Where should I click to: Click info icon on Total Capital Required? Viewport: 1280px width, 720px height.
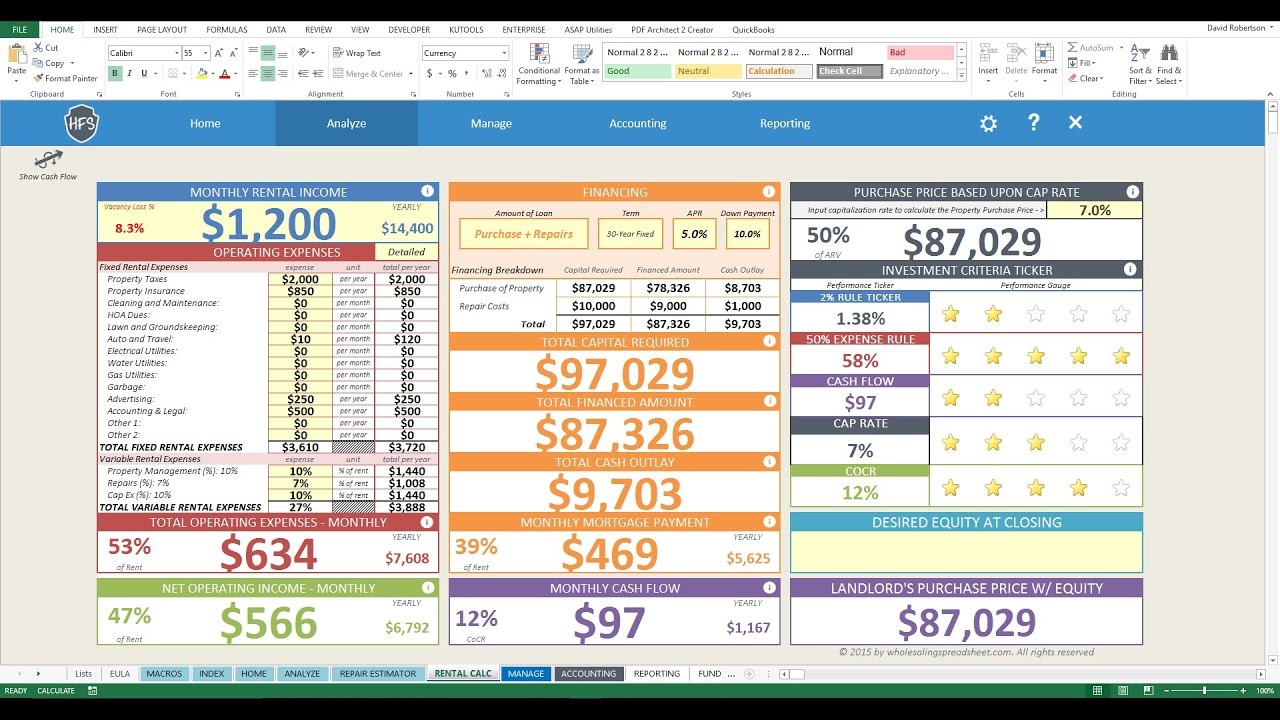[x=769, y=341]
